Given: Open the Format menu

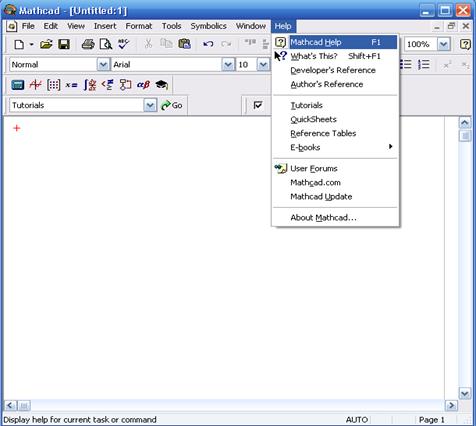Looking at the screenshot, I should click(x=139, y=26).
